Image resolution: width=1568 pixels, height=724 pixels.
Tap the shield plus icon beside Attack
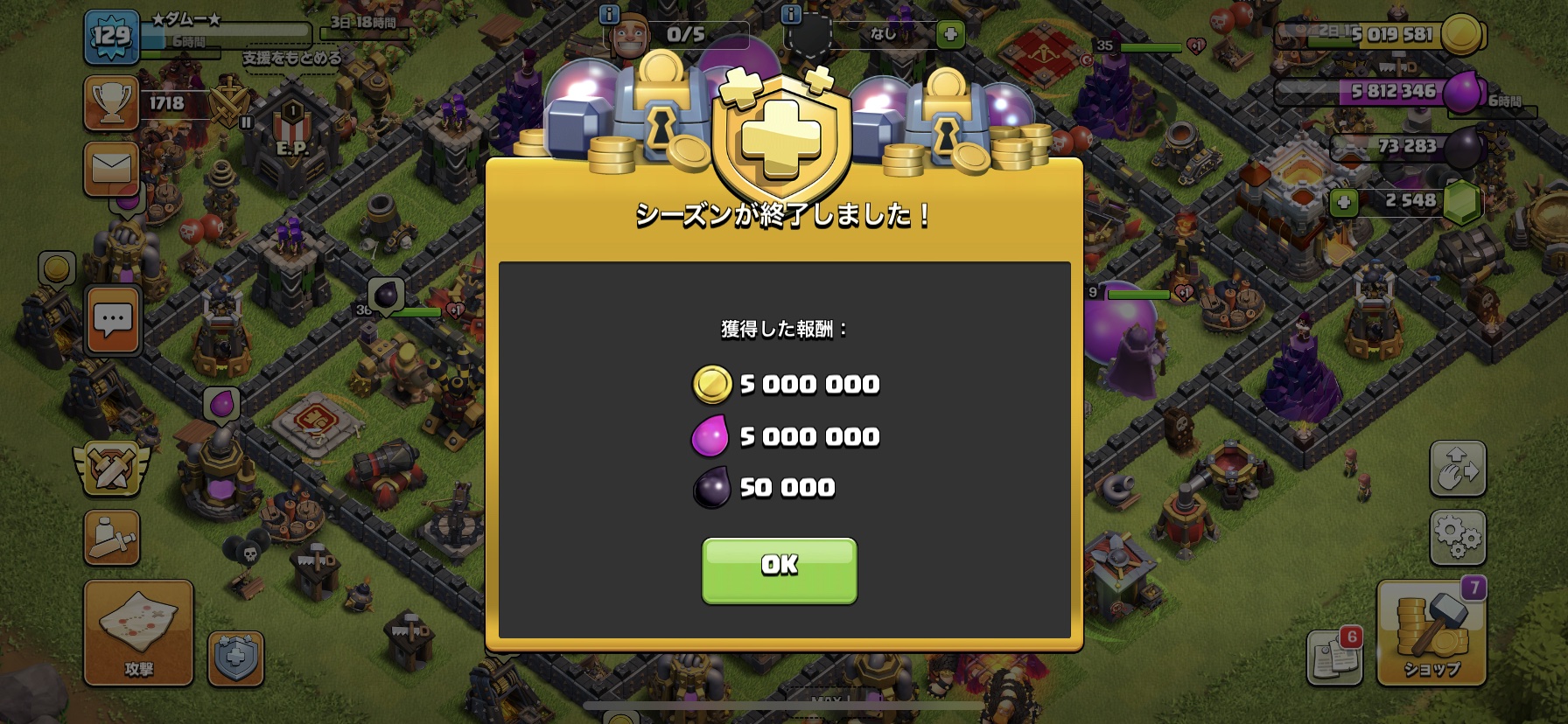pyautogui.click(x=235, y=658)
